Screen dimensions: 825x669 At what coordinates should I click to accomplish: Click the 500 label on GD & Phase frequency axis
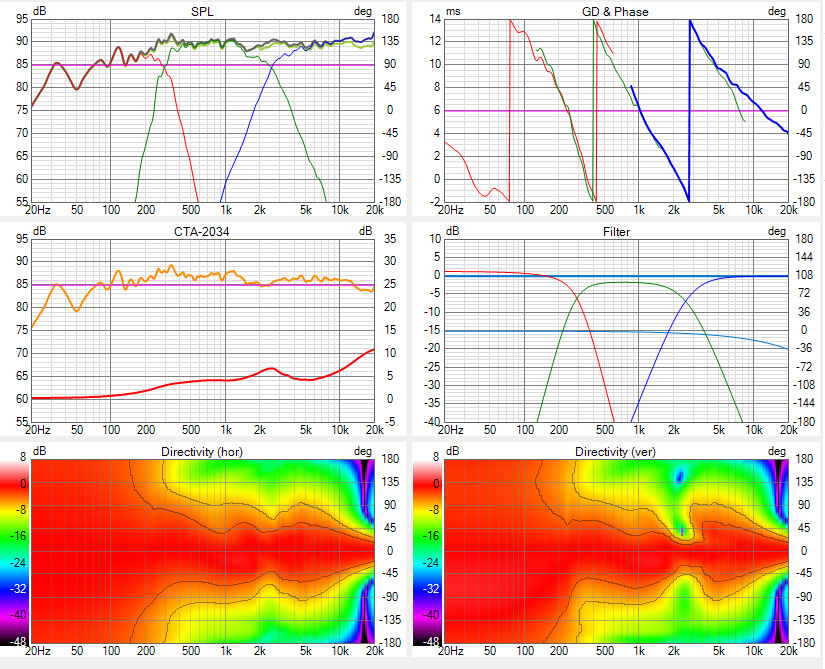coord(605,210)
